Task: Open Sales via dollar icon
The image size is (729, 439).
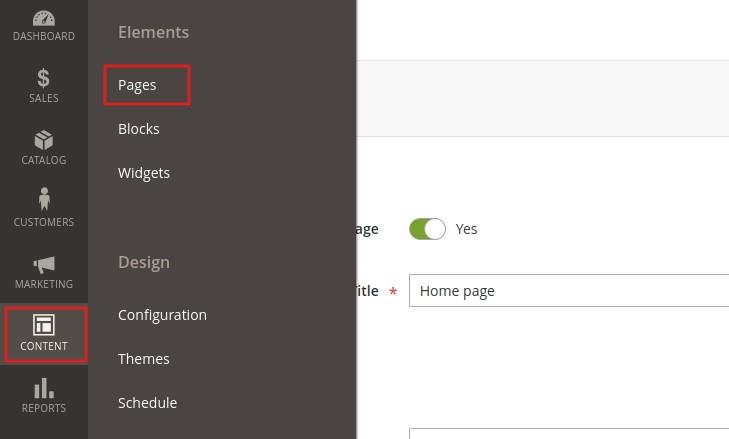Action: click(x=43, y=78)
